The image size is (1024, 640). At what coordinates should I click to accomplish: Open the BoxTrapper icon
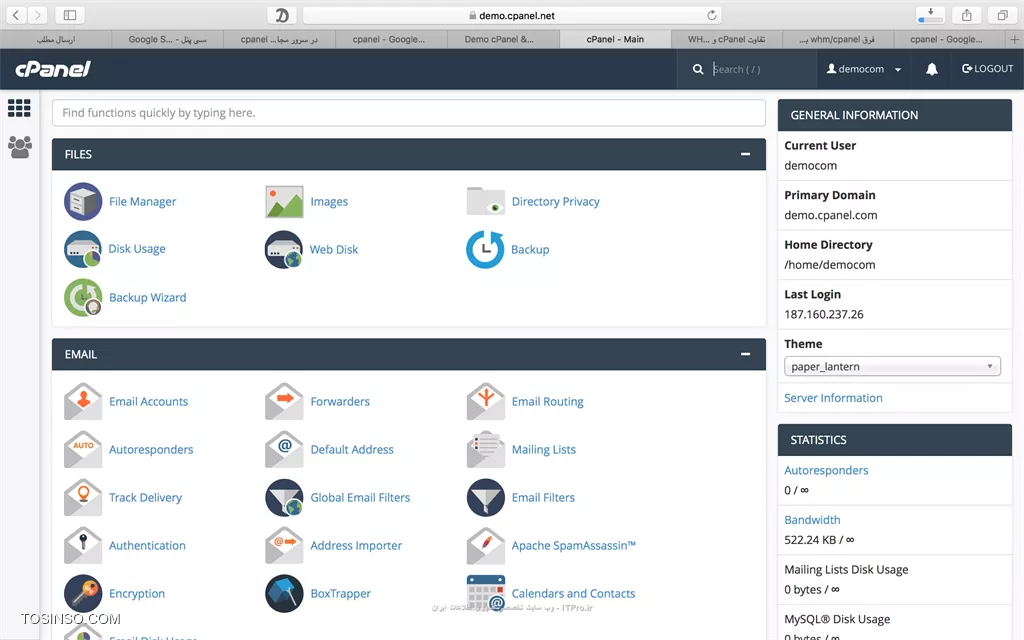[284, 594]
